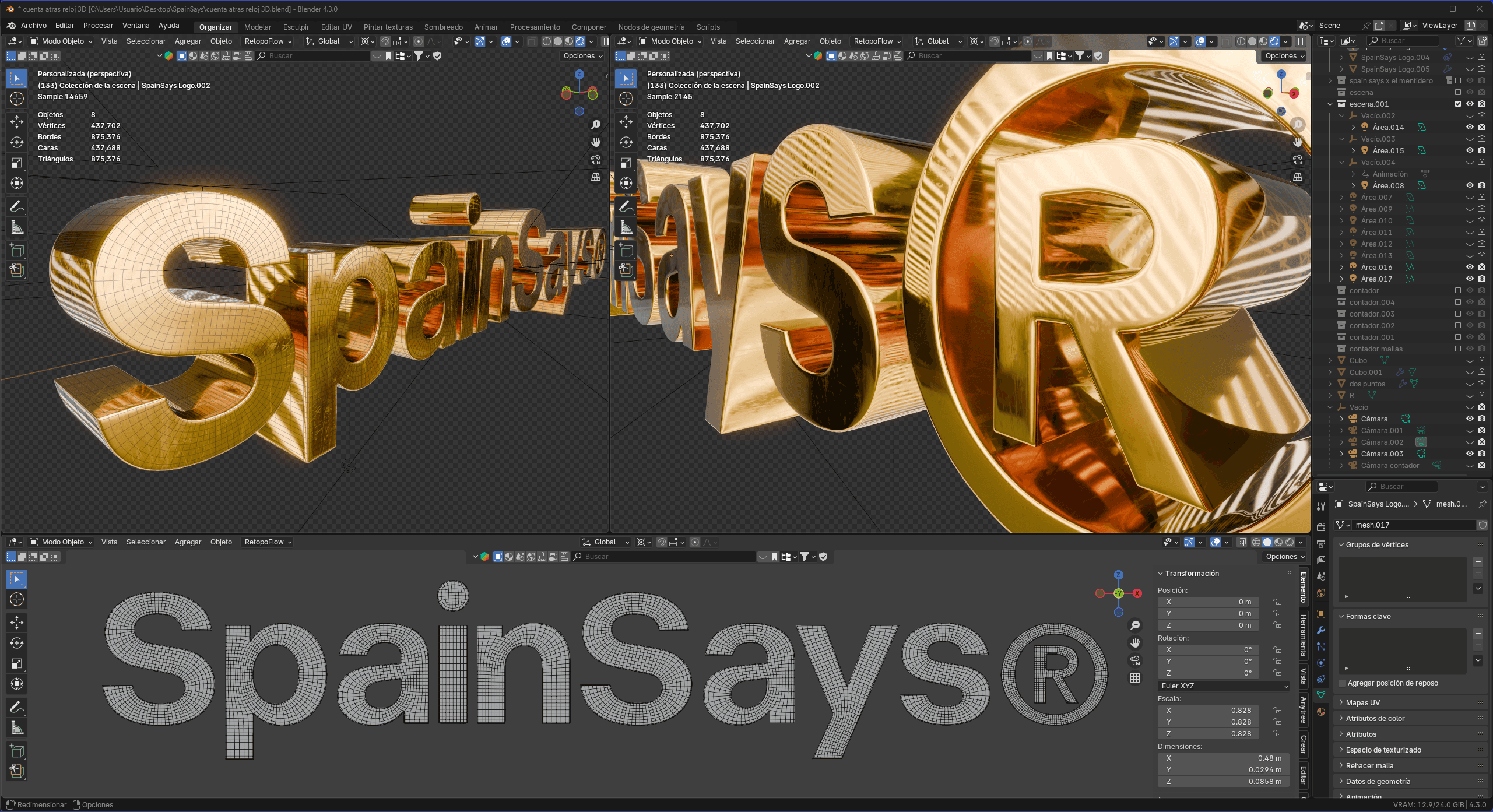Hide Área.014 light with eye icon
The image size is (1493, 812).
(x=1470, y=127)
